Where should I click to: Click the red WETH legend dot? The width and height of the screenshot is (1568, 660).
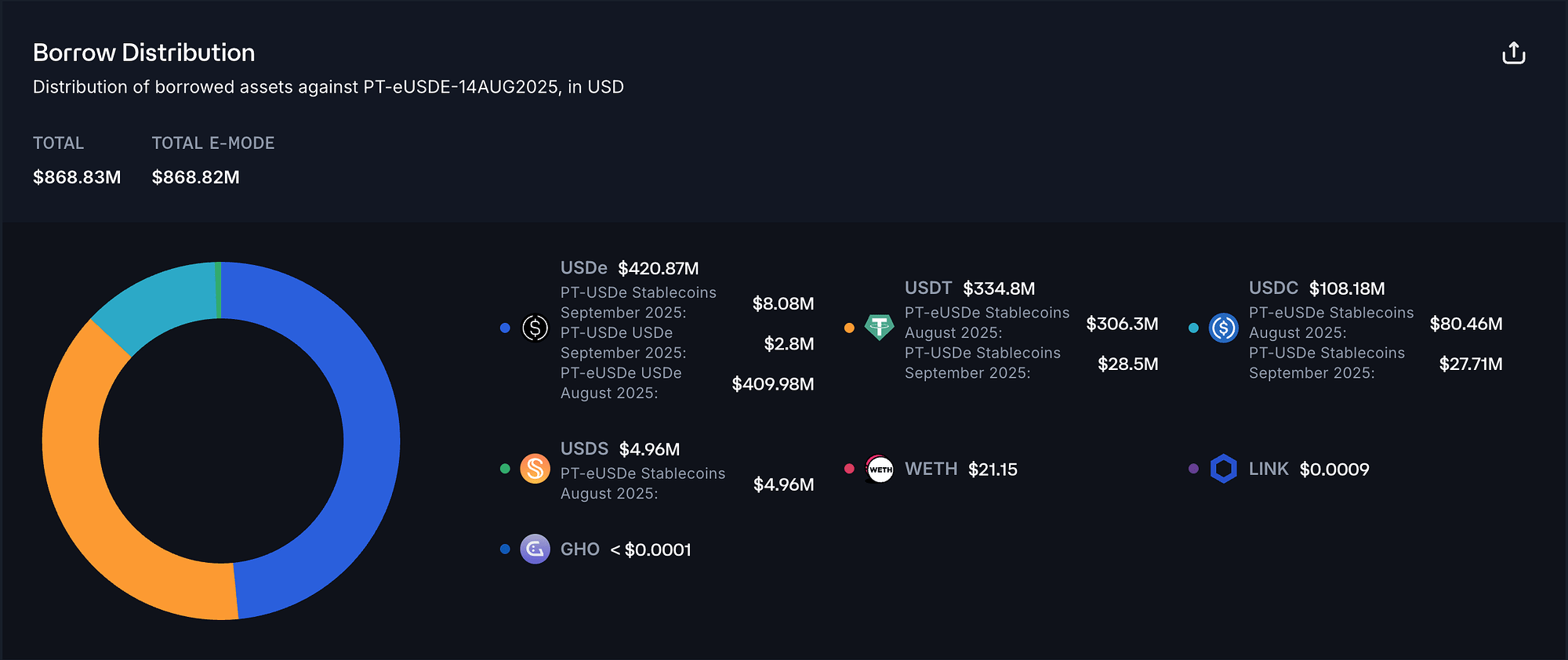pos(849,469)
